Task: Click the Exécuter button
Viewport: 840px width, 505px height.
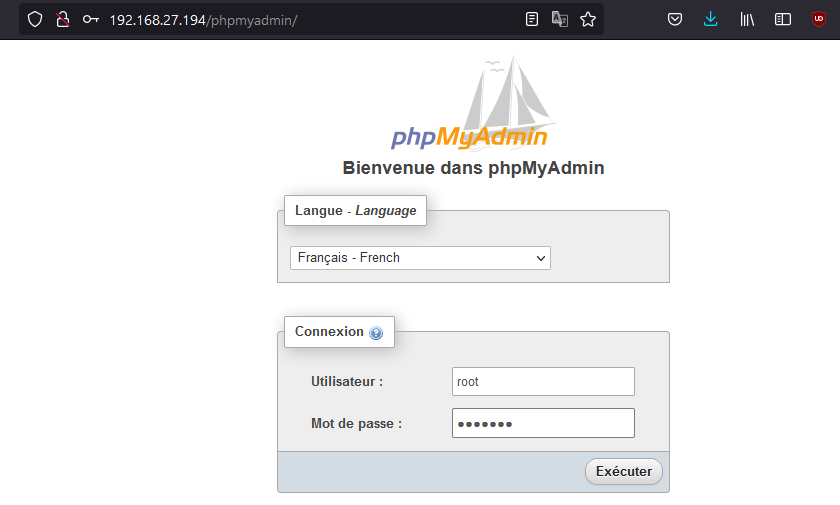Action: 624,471
